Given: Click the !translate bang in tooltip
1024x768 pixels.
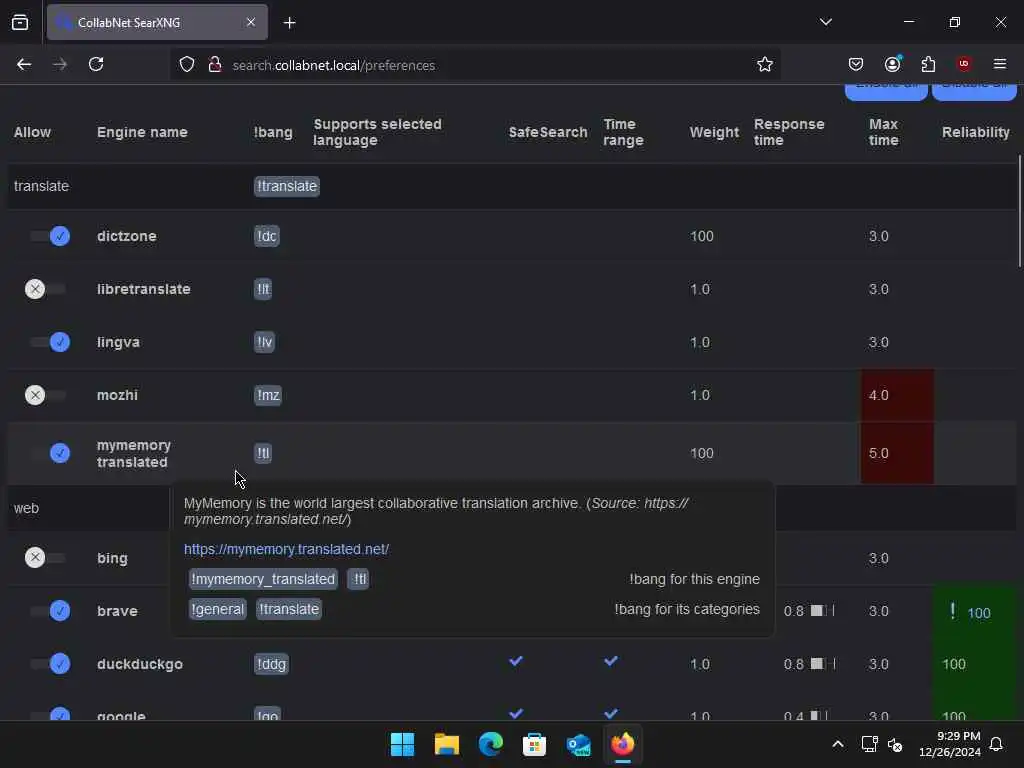Looking at the screenshot, I should coord(289,609).
